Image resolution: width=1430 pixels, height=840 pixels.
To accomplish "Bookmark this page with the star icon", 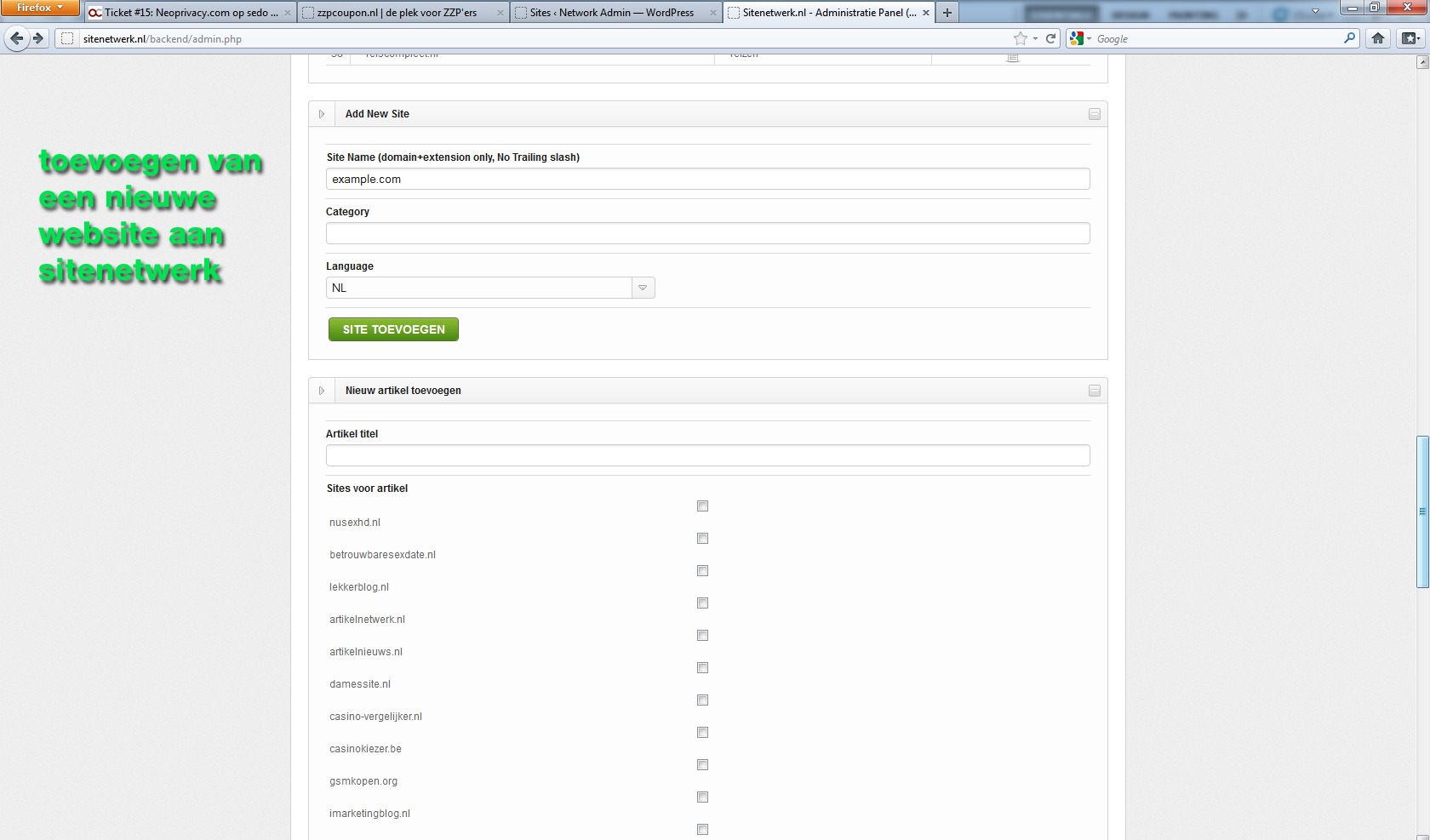I will (1020, 38).
